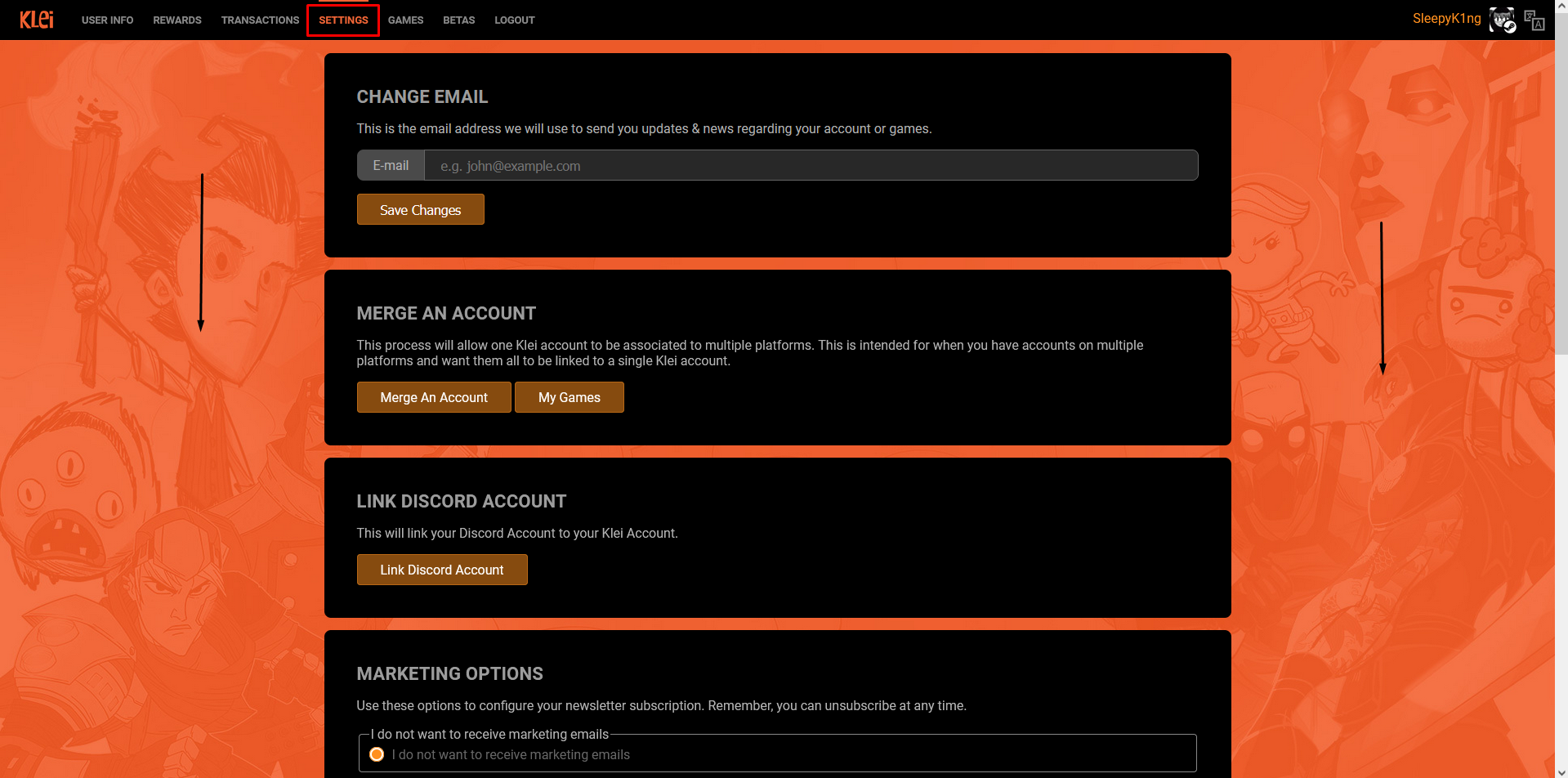Click the Klei logo
Image resolution: width=1568 pixels, height=778 pixels.
pos(37,20)
